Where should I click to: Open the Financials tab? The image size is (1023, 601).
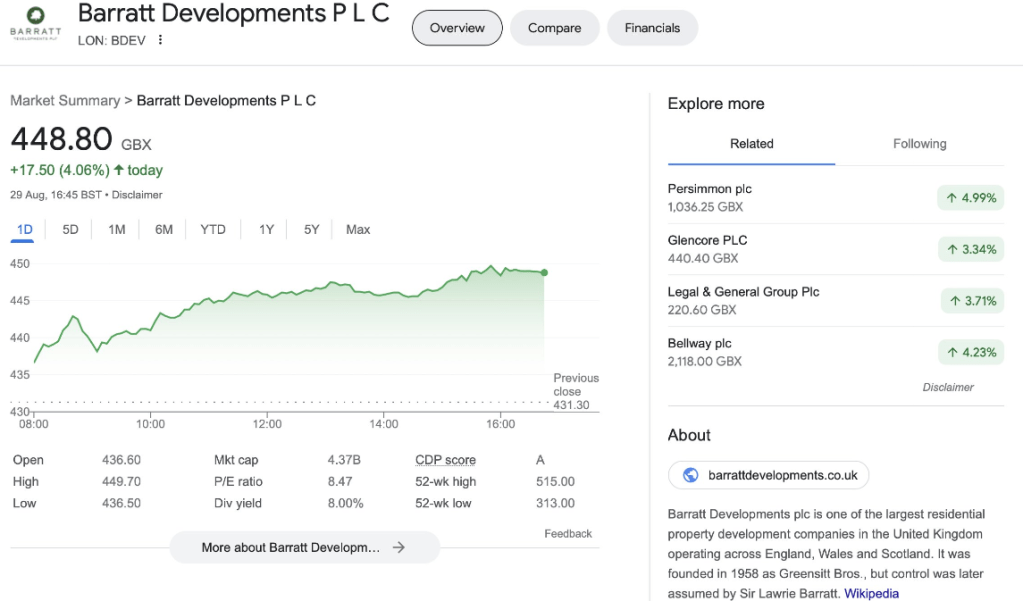click(652, 28)
